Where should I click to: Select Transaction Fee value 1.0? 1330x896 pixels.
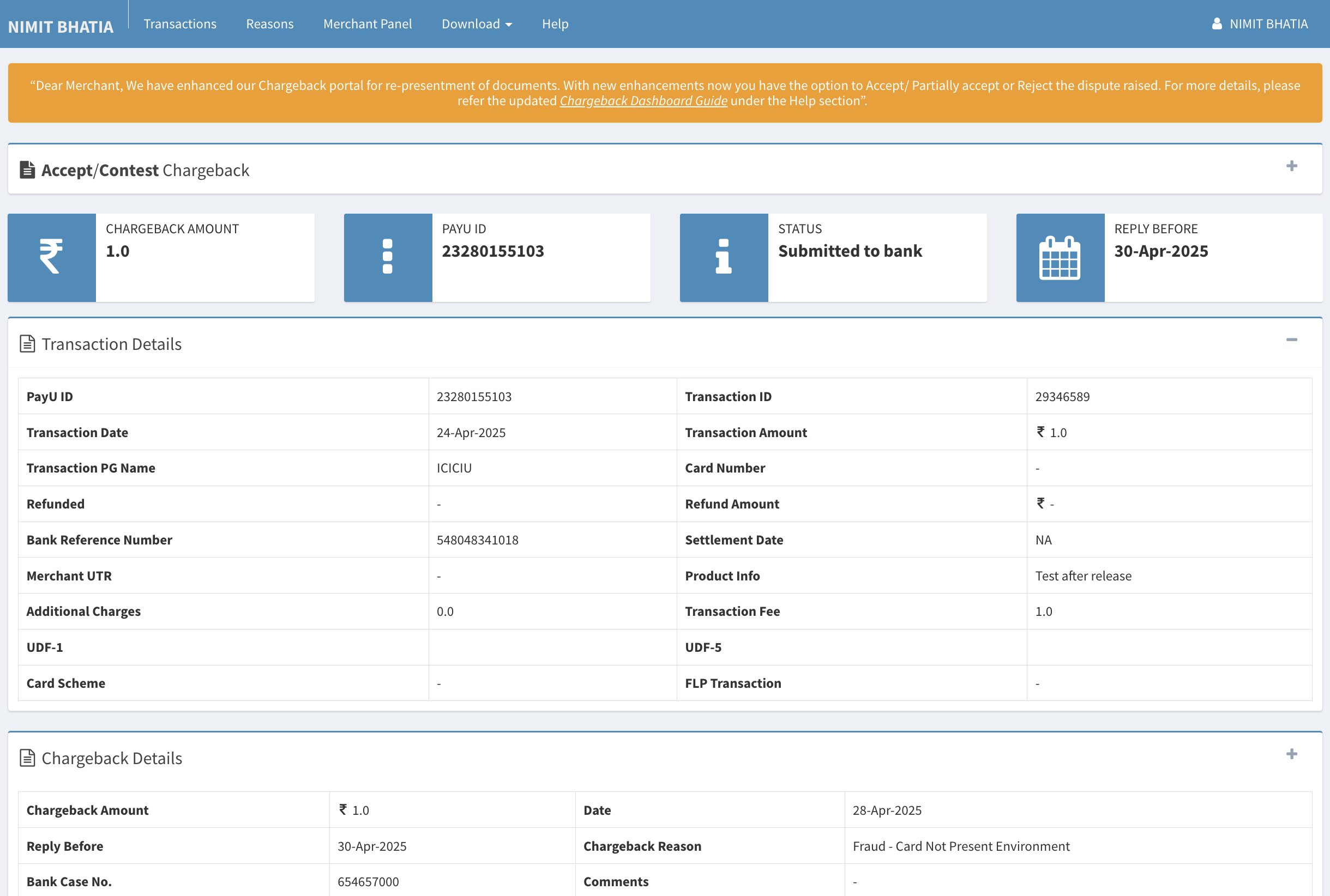(x=1044, y=612)
